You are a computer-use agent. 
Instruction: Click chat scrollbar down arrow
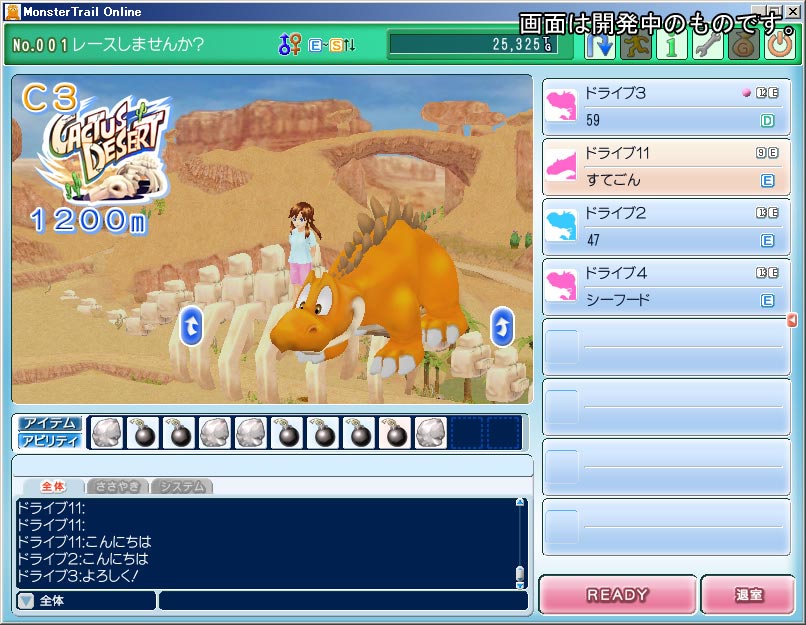coord(520,585)
